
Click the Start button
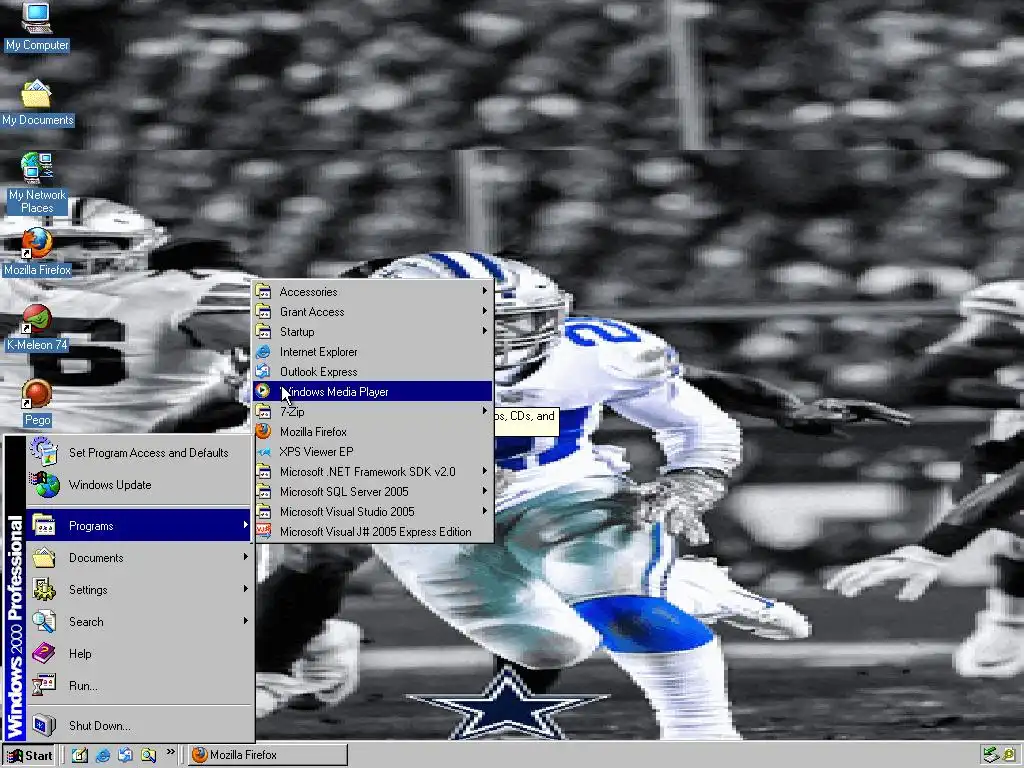29,756
